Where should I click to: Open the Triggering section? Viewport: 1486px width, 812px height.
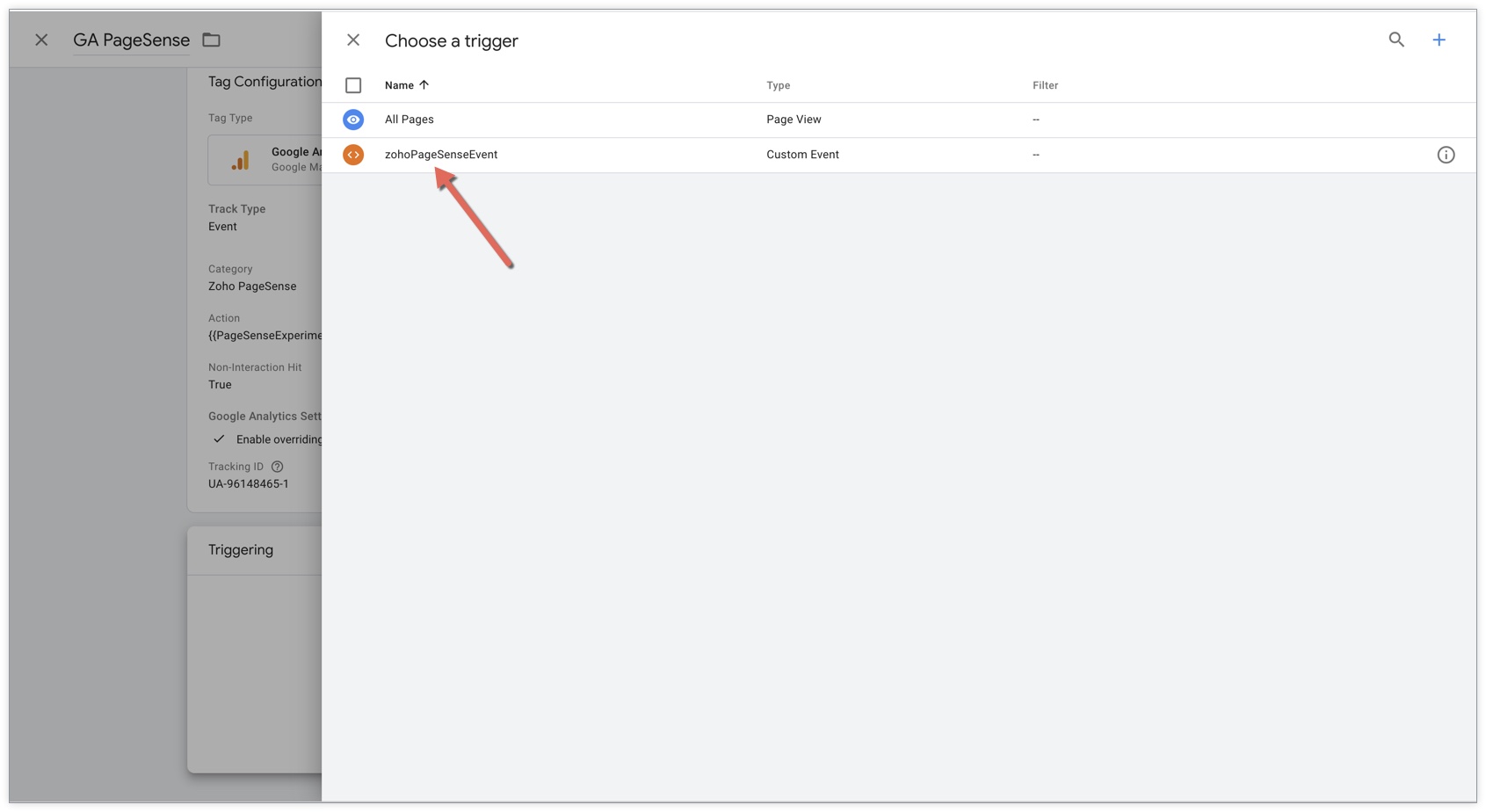pos(241,550)
